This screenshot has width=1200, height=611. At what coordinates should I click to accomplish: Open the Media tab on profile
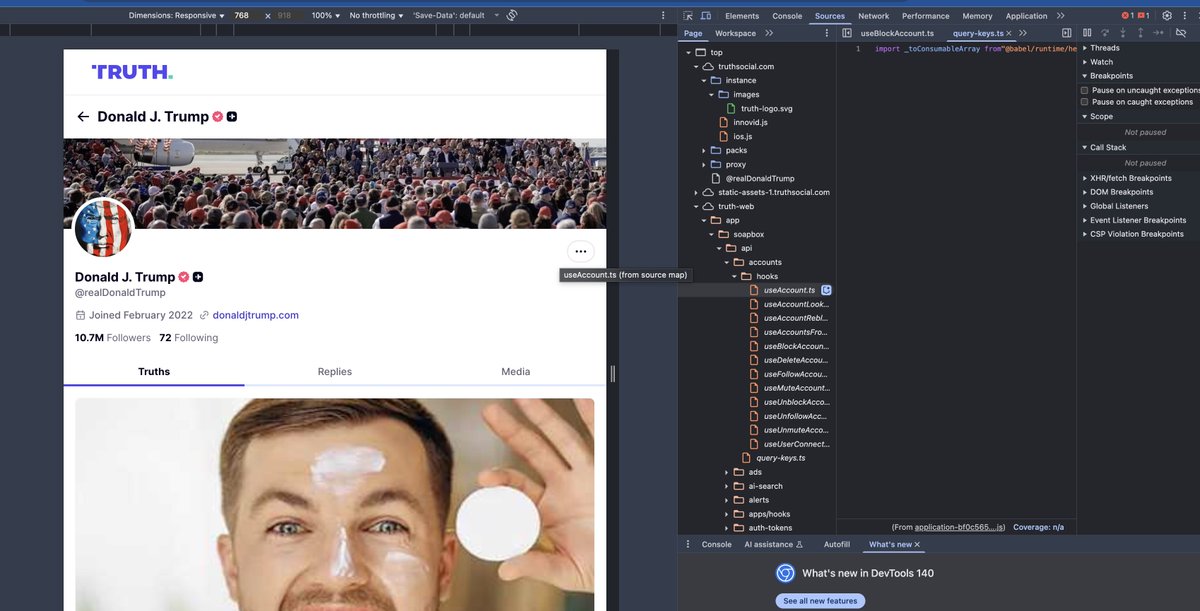[516, 371]
